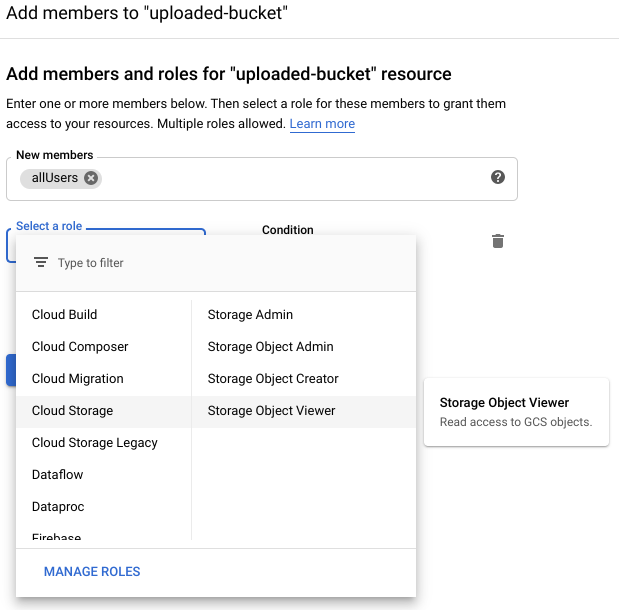
Task: Click the help question mark icon
Action: point(497,177)
